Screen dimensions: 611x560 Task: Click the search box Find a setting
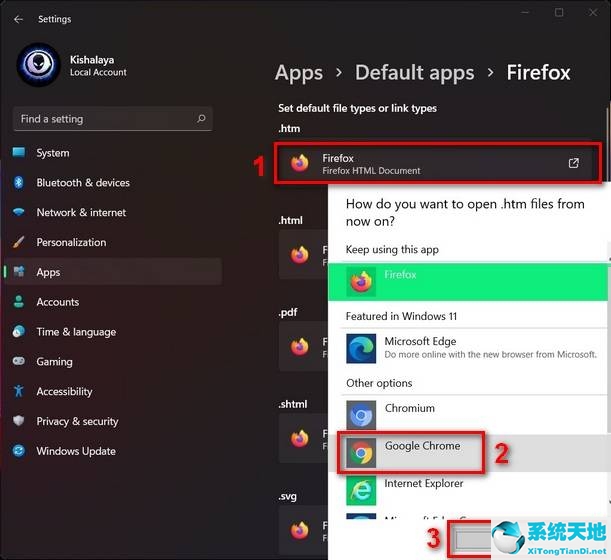coord(113,119)
